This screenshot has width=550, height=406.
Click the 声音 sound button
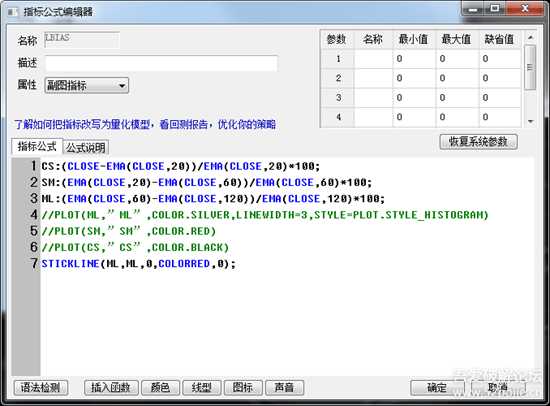pyautogui.click(x=284, y=388)
